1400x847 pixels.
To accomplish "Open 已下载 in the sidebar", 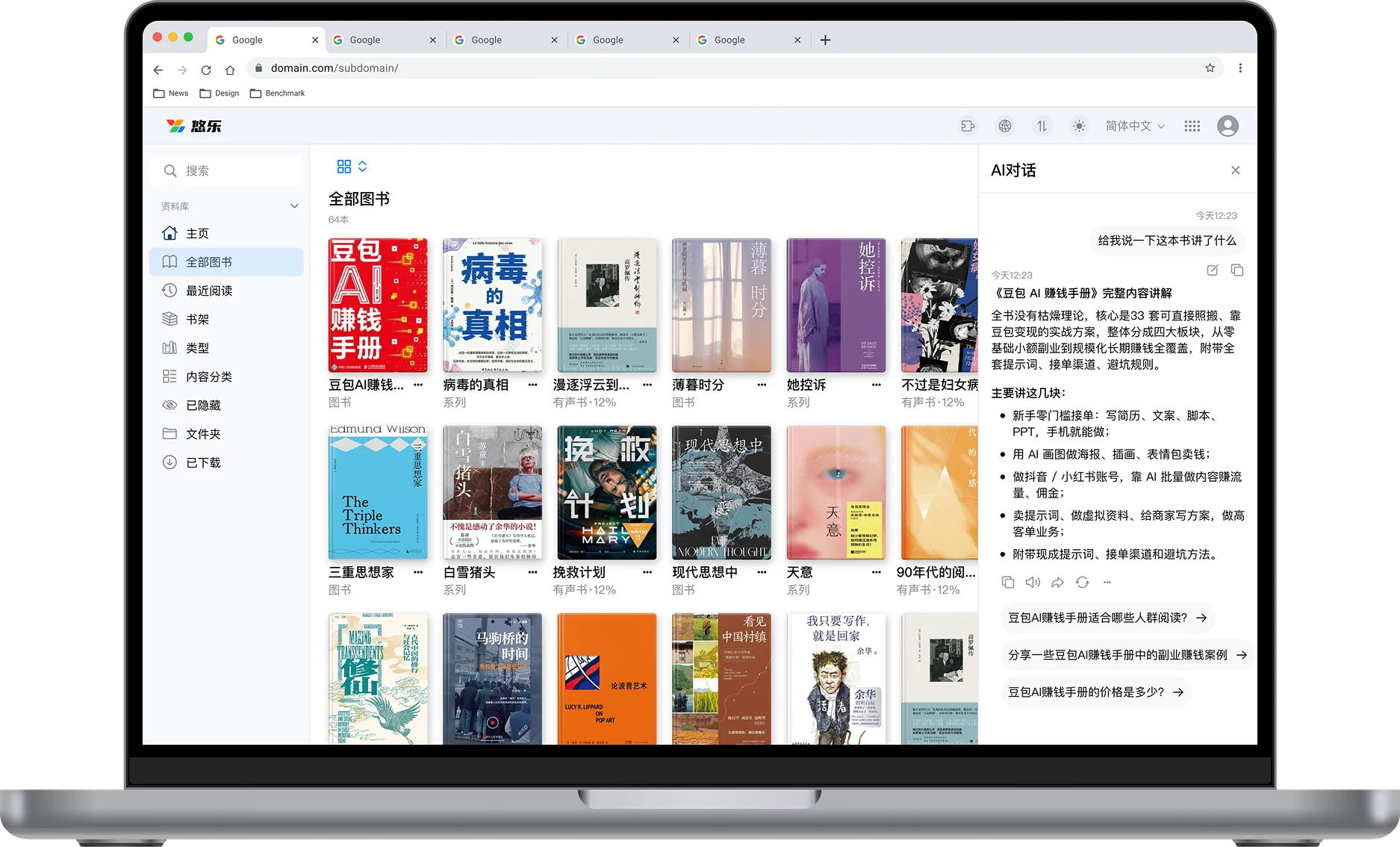I will click(x=227, y=463).
